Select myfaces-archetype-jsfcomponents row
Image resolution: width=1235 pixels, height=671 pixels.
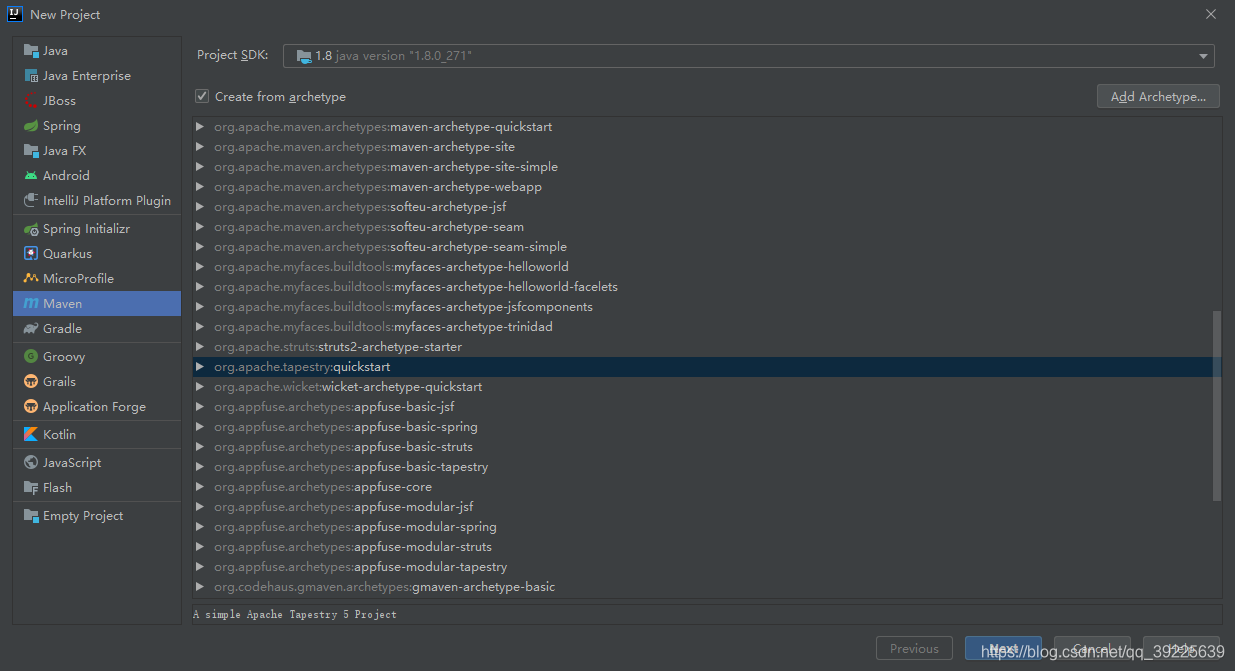pos(707,307)
